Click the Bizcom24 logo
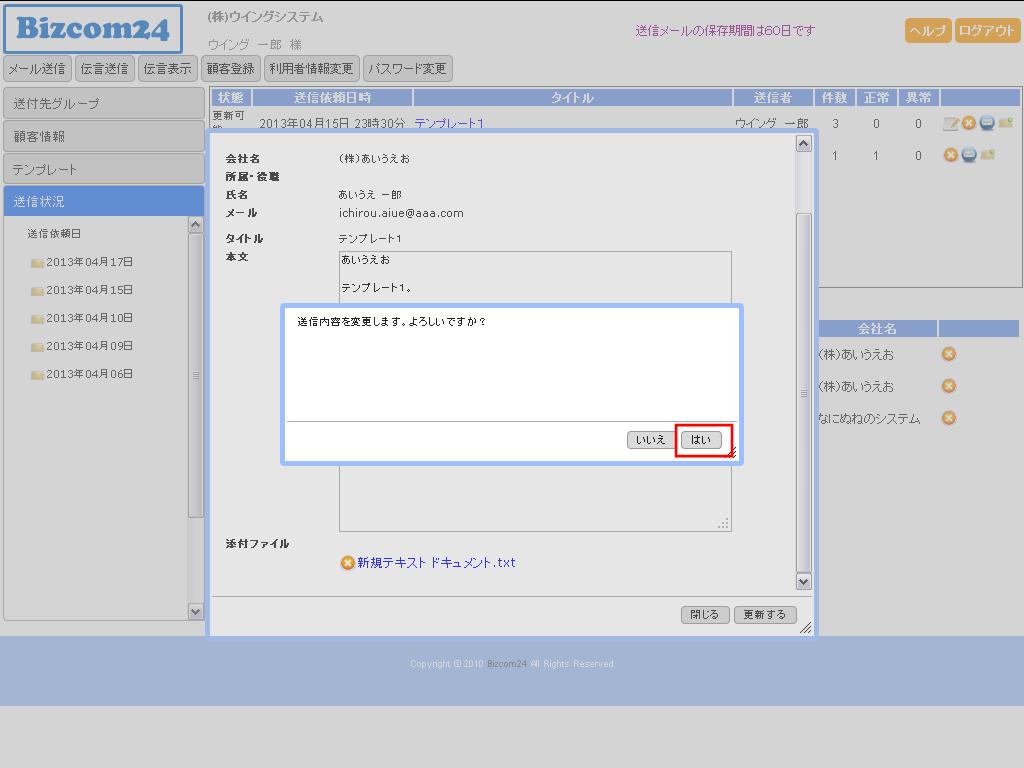1024x768 pixels. [x=93, y=29]
